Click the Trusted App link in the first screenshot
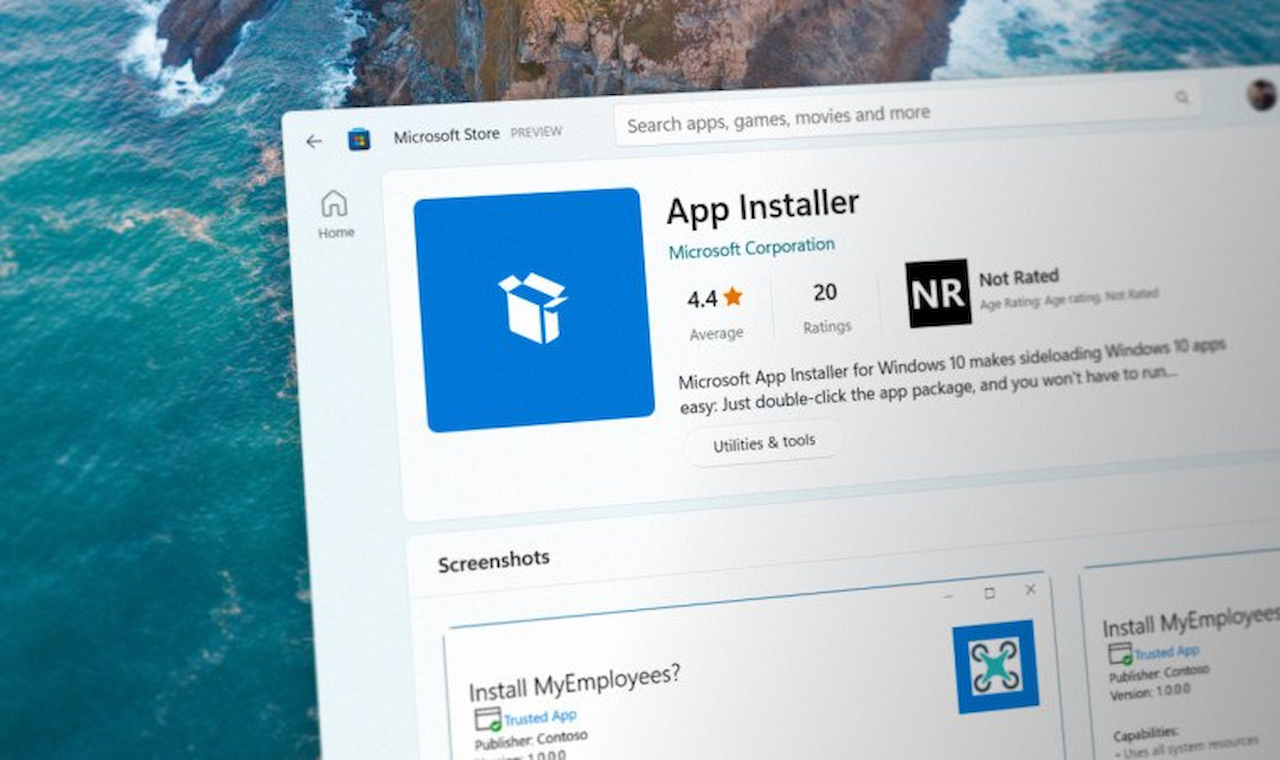The height and width of the screenshot is (760, 1280). [x=540, y=717]
